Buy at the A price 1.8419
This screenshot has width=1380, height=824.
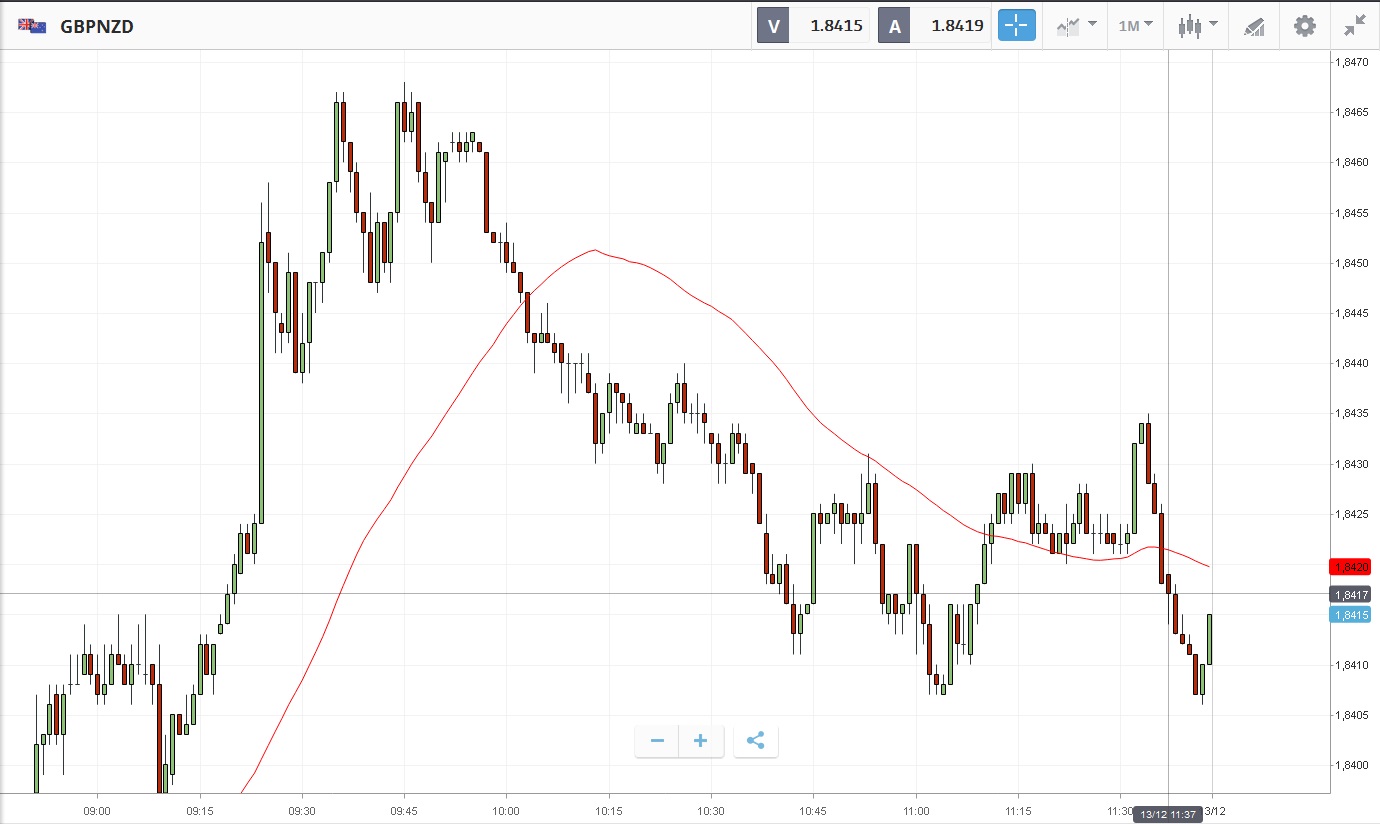click(933, 26)
